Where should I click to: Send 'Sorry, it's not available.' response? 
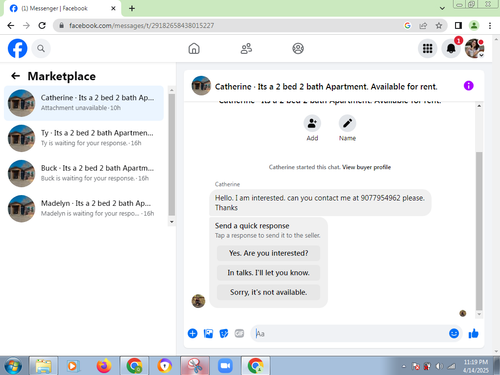(x=268, y=292)
